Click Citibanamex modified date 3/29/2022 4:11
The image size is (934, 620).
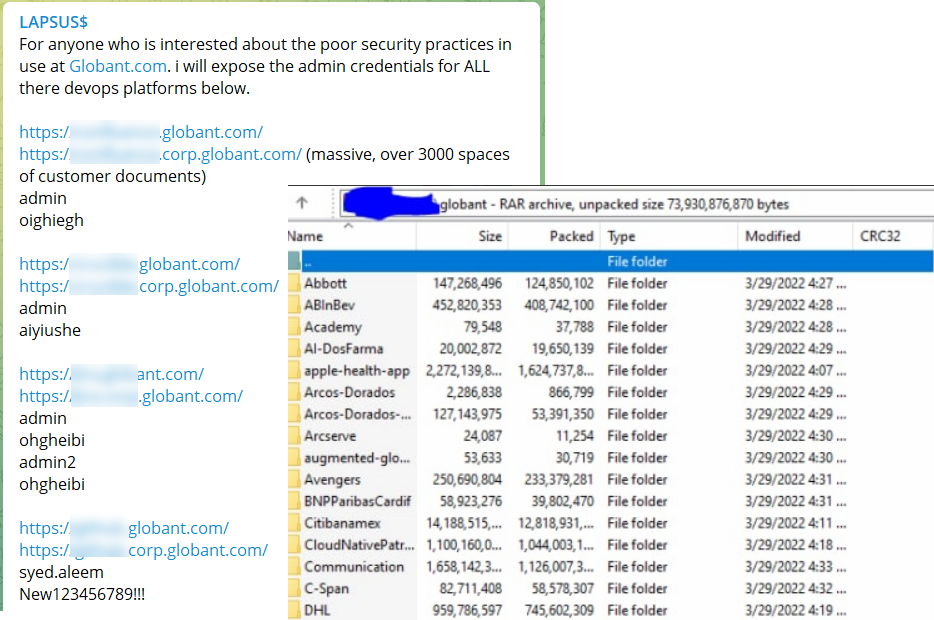tap(795, 523)
